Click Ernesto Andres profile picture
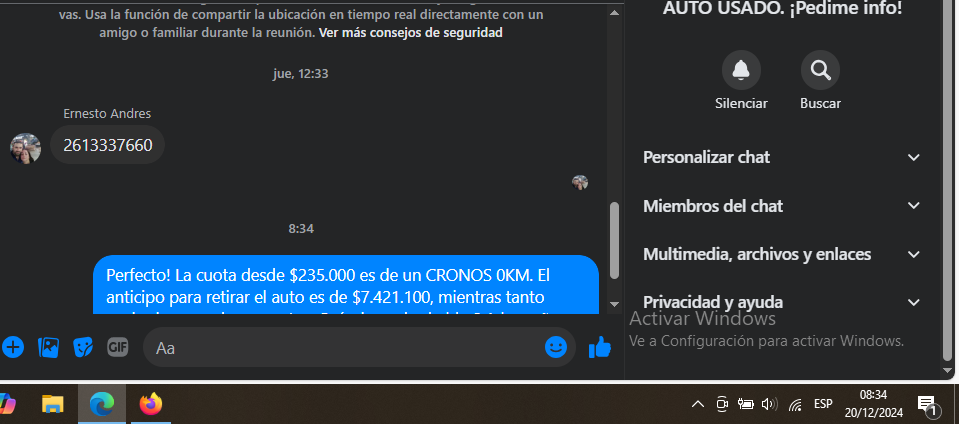This screenshot has height=424, width=959. pos(26,148)
